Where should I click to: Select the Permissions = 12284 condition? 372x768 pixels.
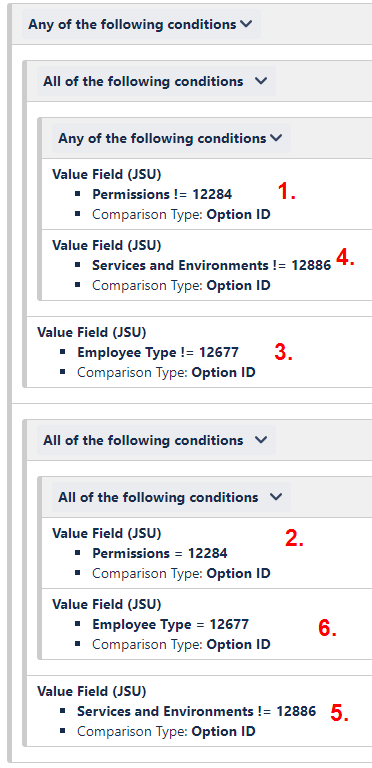(160, 553)
